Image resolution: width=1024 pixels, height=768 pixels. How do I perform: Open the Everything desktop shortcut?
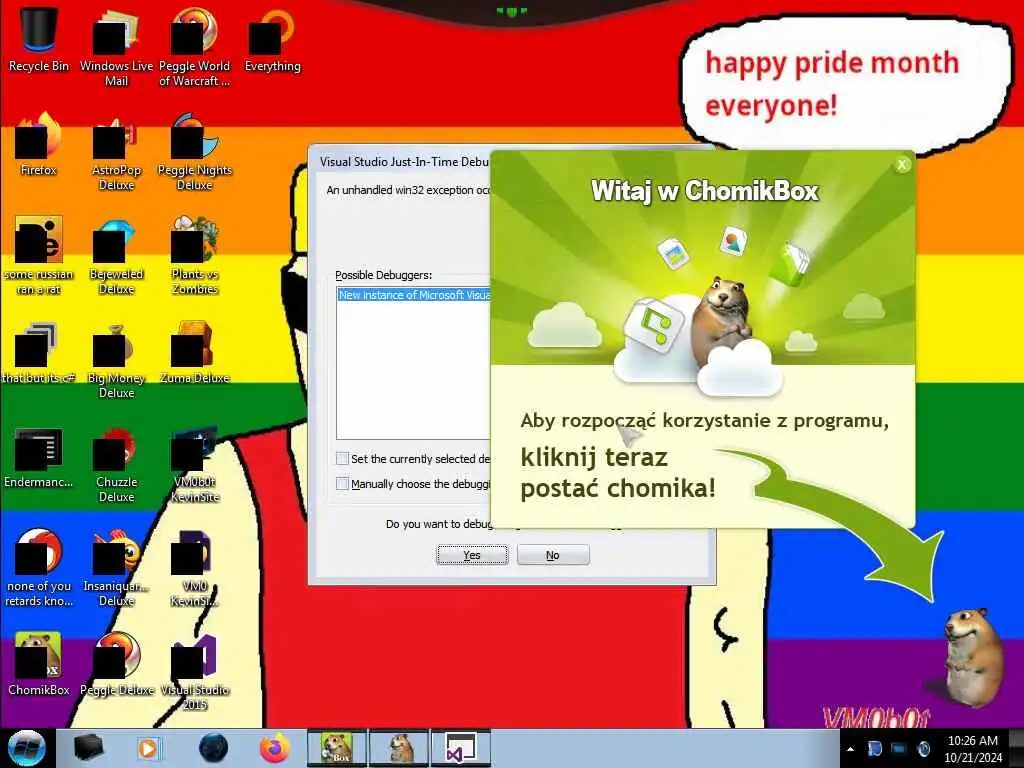[272, 39]
